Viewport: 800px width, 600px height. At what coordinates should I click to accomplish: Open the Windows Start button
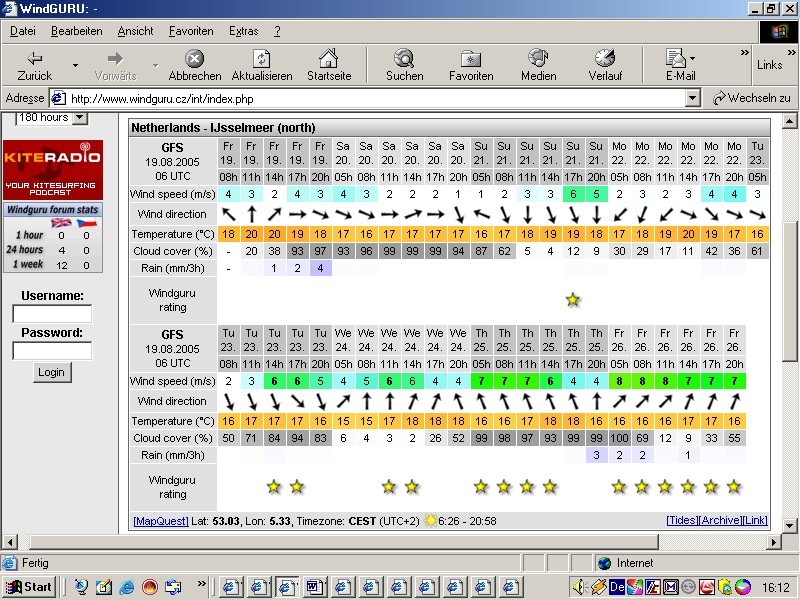point(29,587)
